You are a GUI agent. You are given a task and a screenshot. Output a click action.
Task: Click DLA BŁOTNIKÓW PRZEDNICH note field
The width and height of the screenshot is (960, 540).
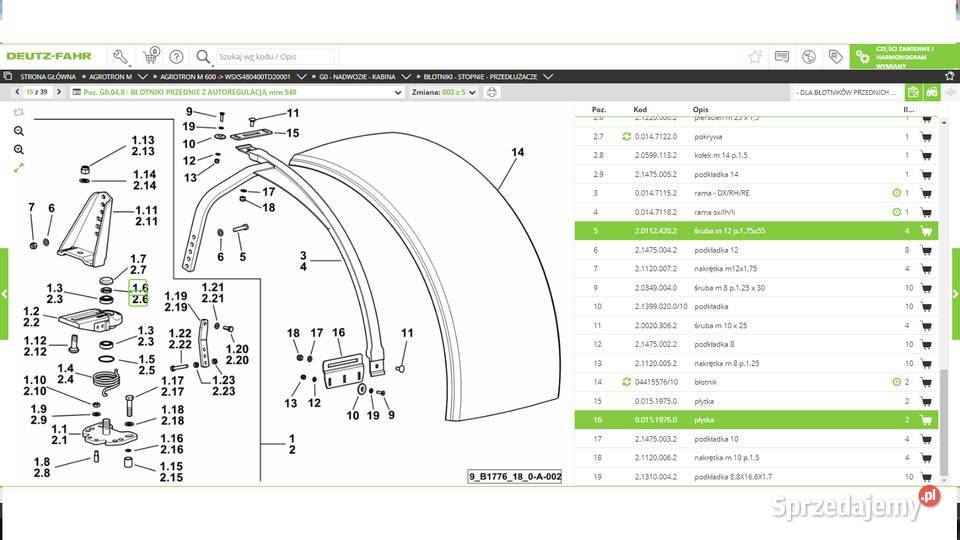[847, 92]
